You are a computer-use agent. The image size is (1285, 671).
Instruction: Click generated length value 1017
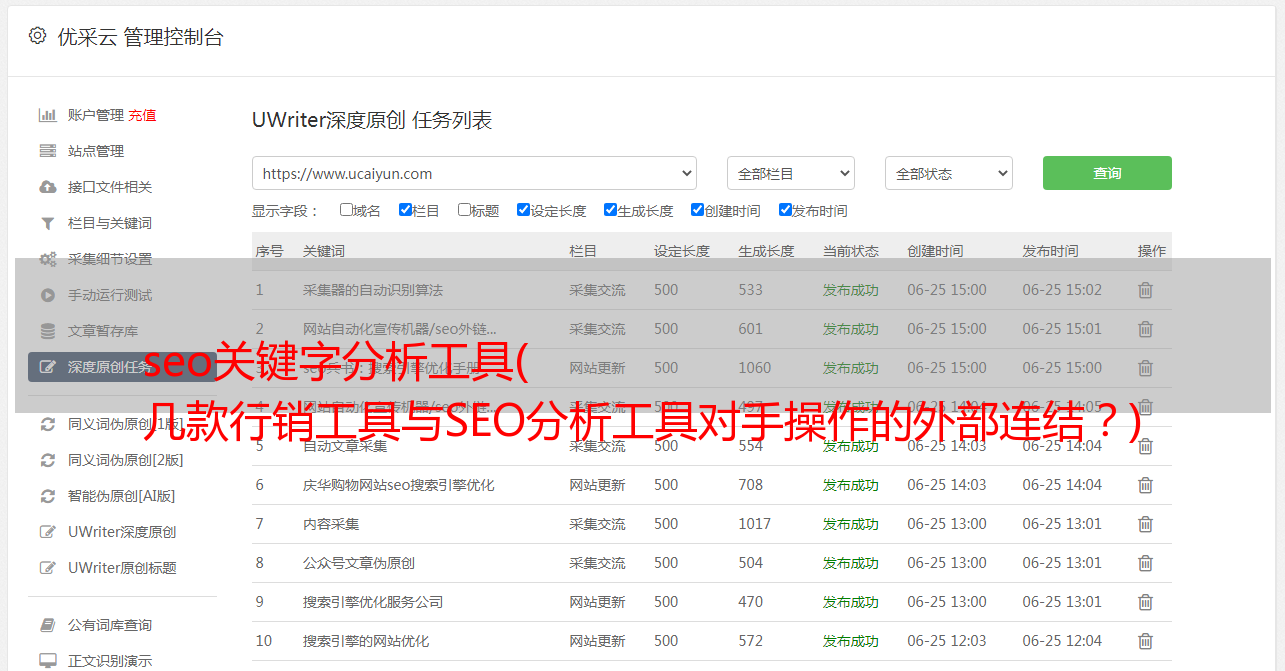(x=755, y=524)
